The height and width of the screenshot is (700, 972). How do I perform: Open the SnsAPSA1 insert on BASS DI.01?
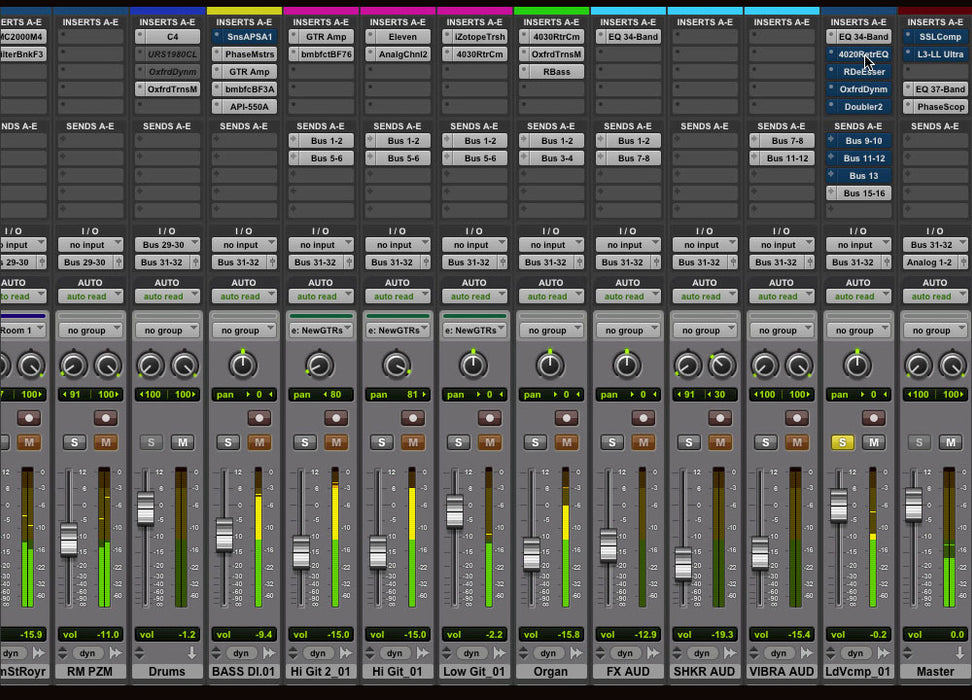click(x=244, y=37)
